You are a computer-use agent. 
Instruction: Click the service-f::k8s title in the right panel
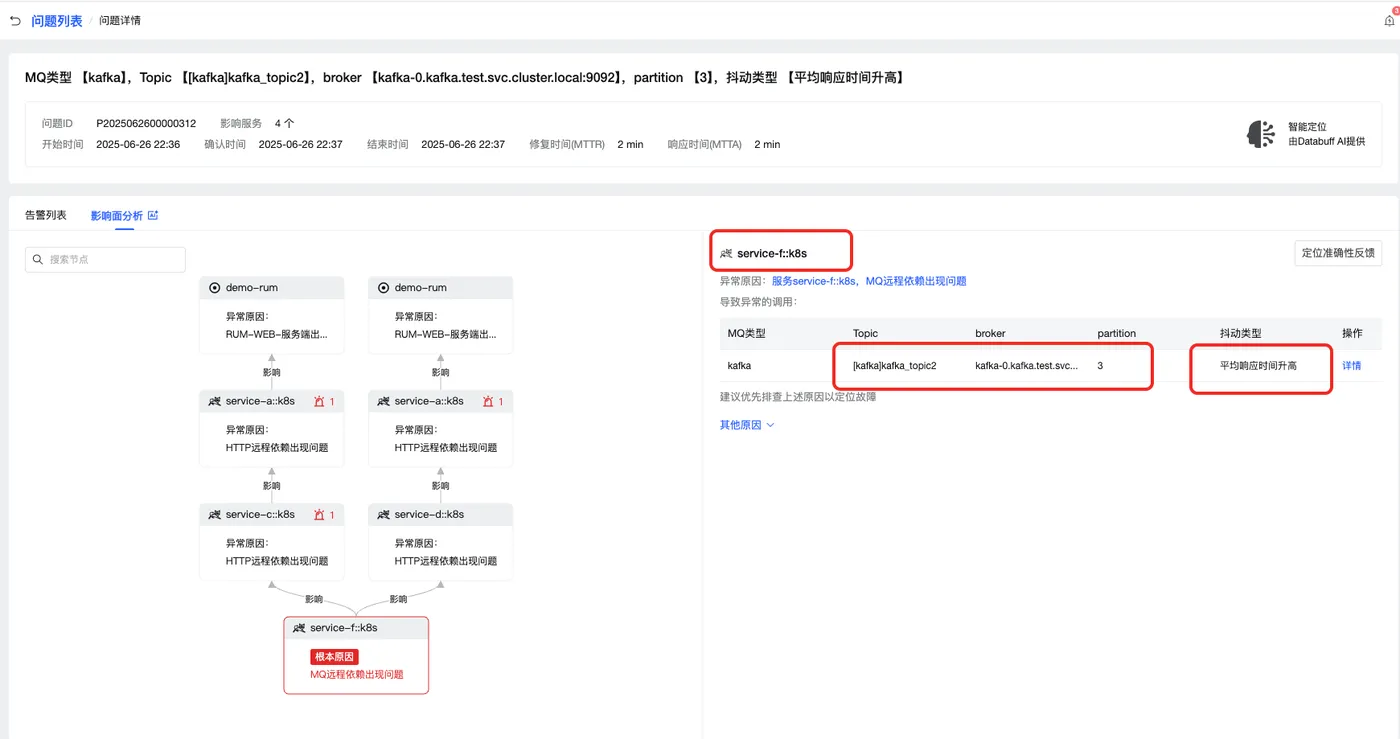coord(772,254)
